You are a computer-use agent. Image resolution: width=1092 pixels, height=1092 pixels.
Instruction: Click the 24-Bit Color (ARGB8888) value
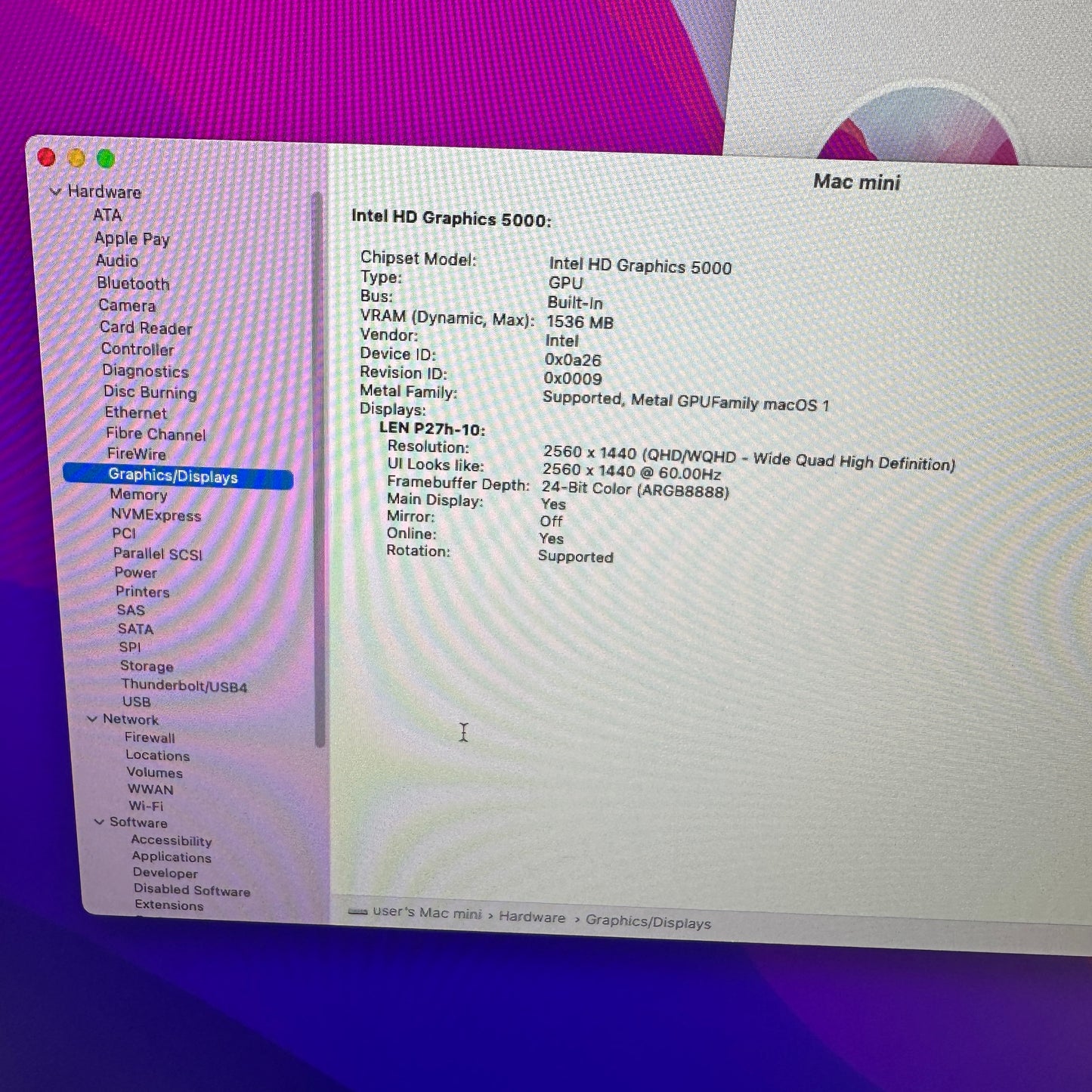pyautogui.click(x=636, y=490)
